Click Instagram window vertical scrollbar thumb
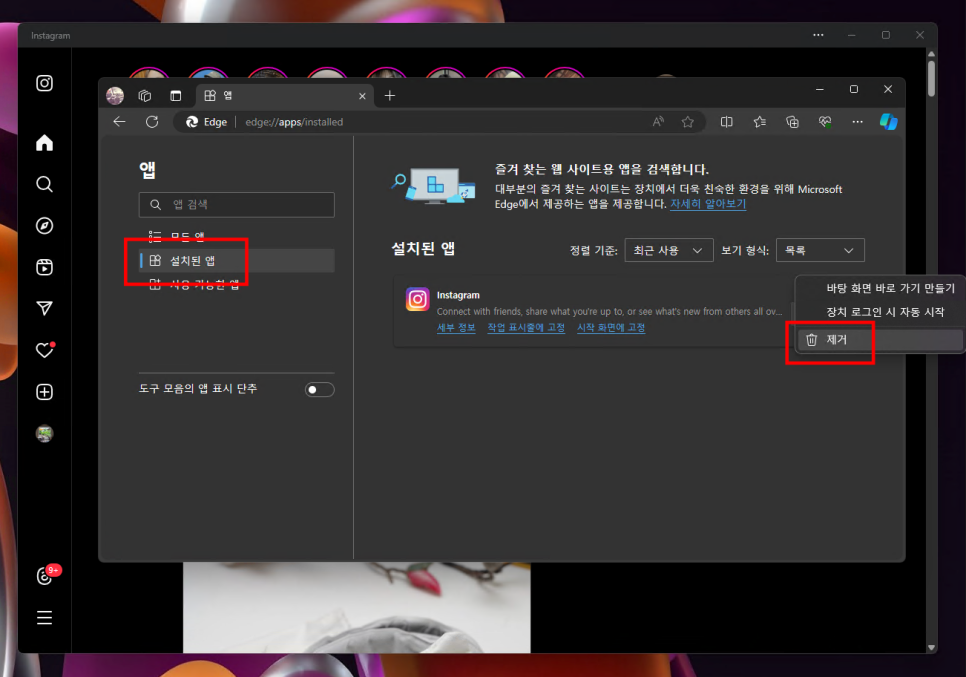The height and width of the screenshot is (677, 966). click(931, 78)
